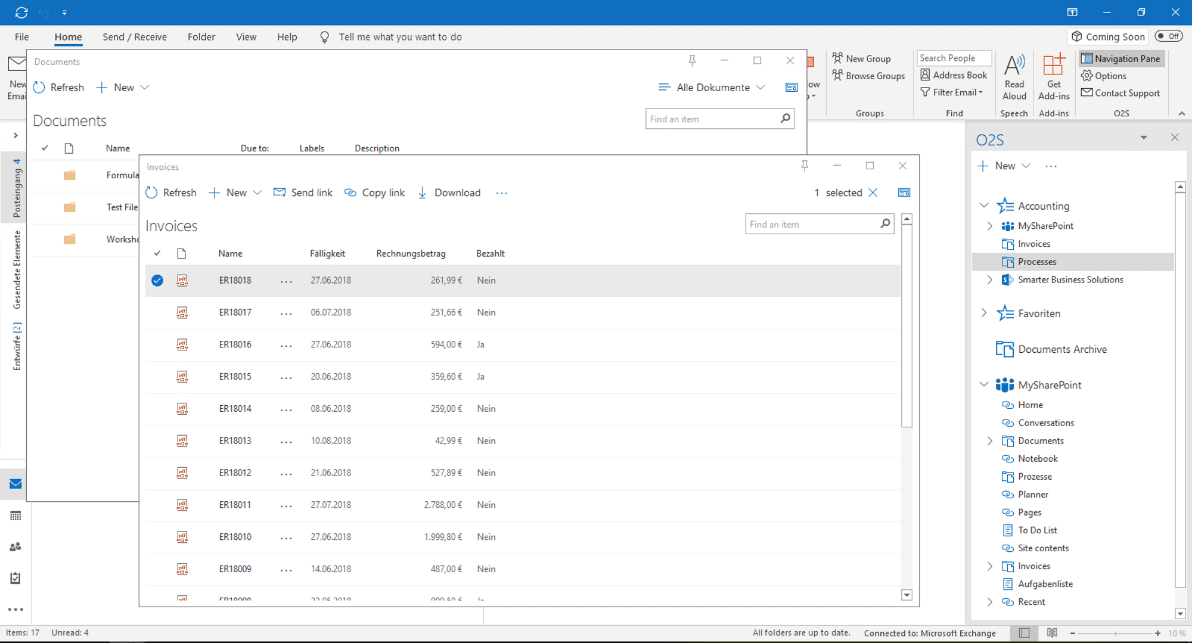Expand the Favoriten group
Image resolution: width=1192 pixels, height=643 pixels.
point(984,312)
